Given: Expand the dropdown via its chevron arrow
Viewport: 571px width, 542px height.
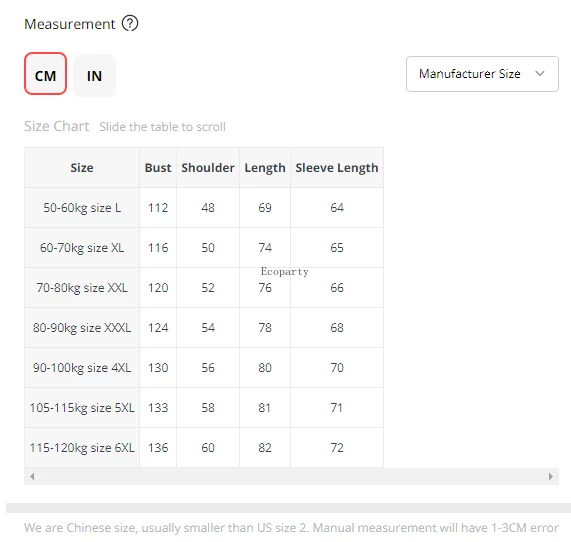Looking at the screenshot, I should click(x=540, y=74).
